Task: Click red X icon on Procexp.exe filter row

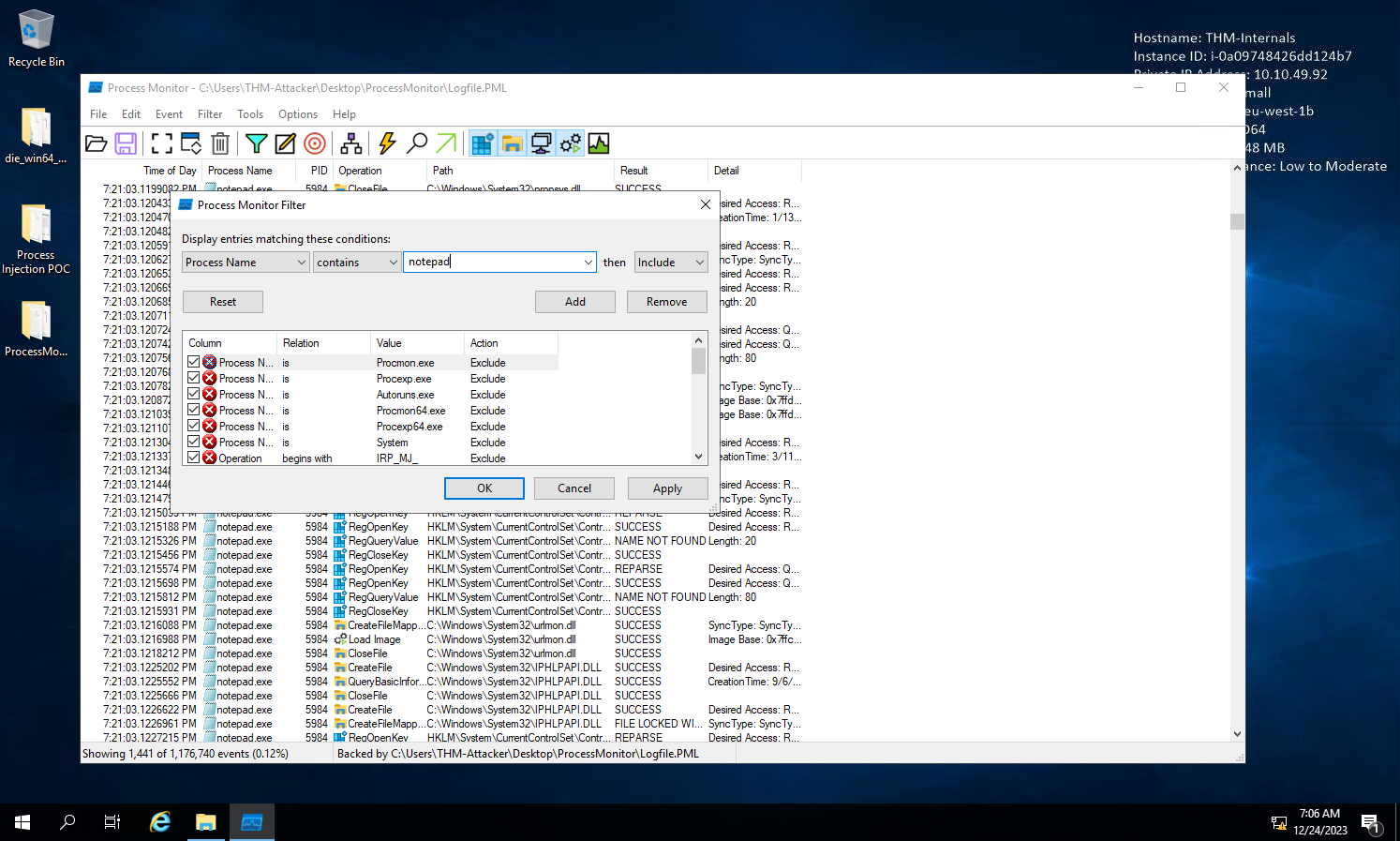Action: [x=210, y=378]
